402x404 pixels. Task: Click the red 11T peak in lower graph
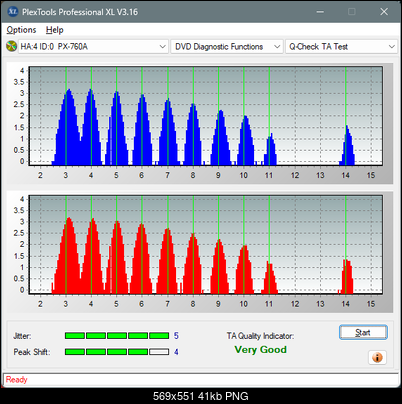(269, 277)
